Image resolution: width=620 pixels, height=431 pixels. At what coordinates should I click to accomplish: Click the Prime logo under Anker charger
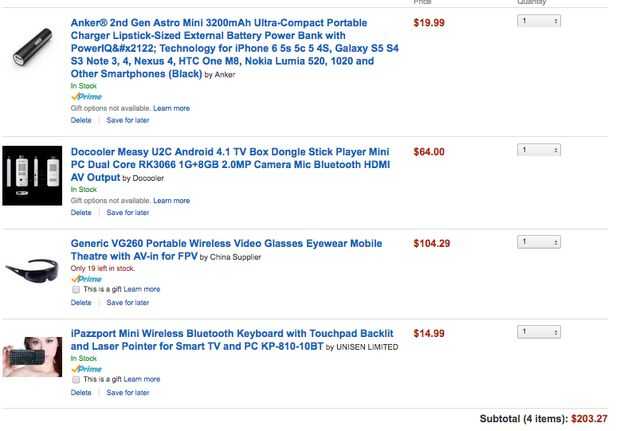pos(86,97)
